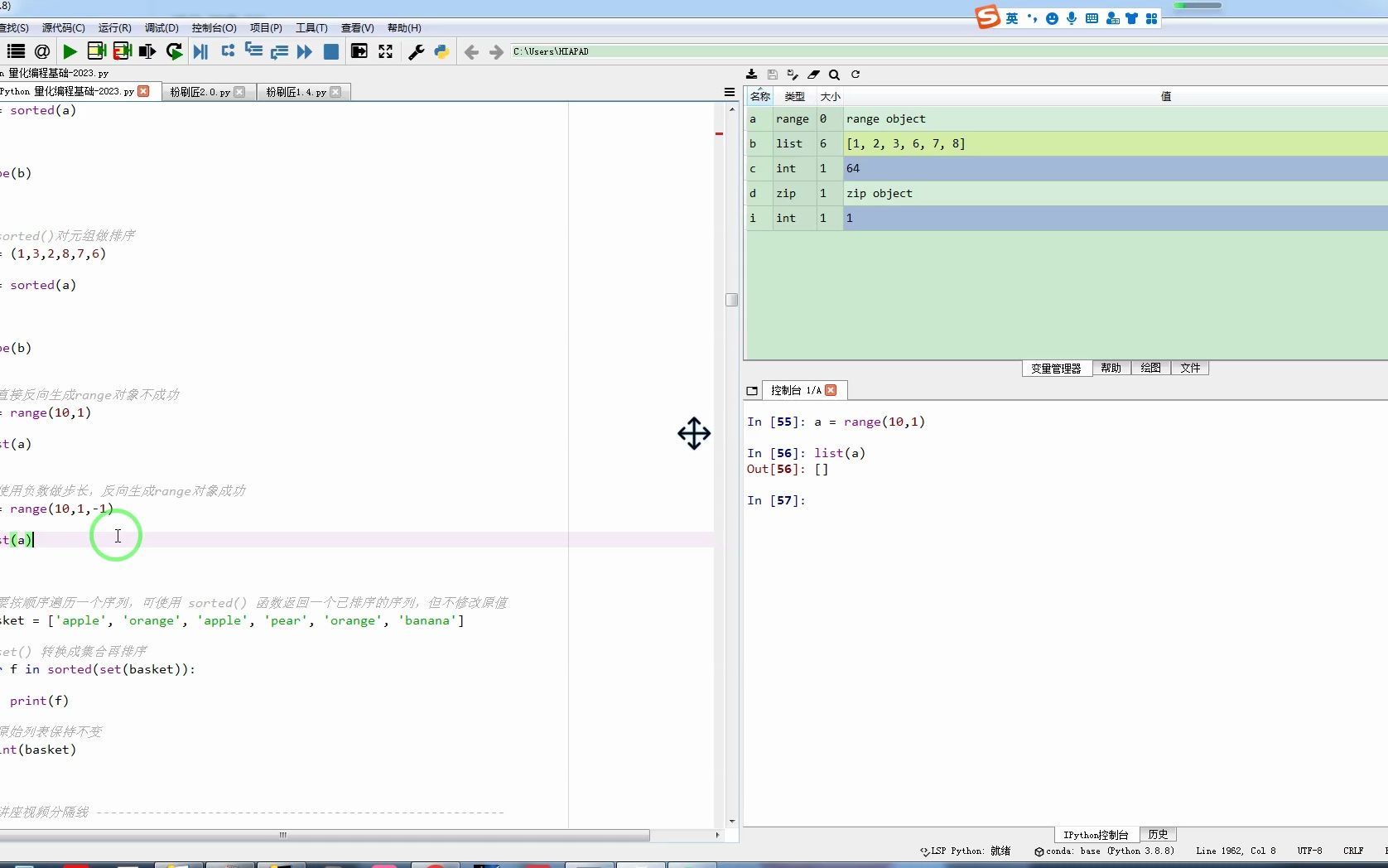Stop debugging with the blue square
Screen dimensions: 1388x868
pyautogui.click(x=330, y=51)
